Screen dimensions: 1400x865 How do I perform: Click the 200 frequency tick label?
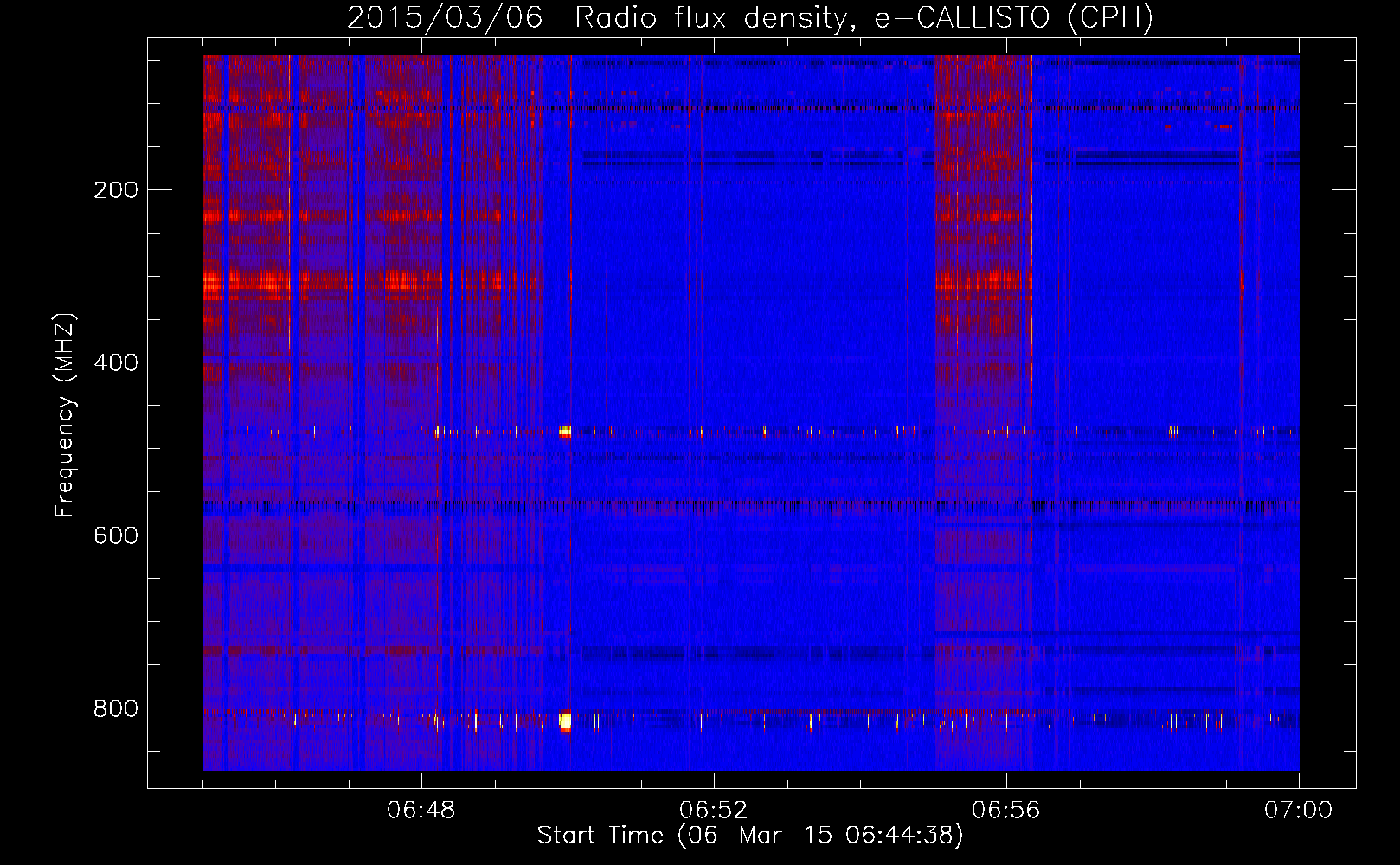click(116, 190)
